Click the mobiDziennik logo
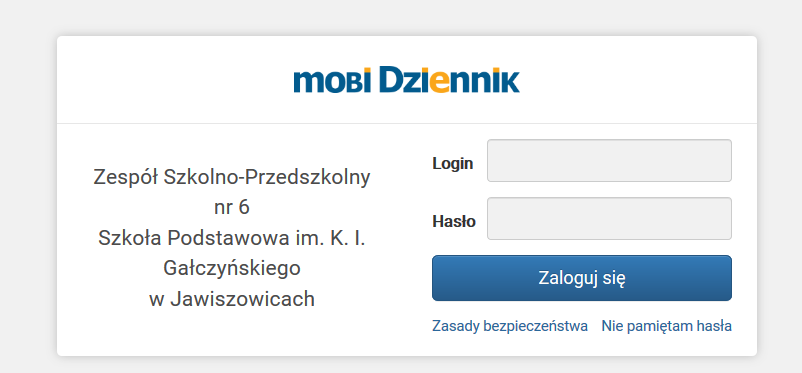This screenshot has height=373, width=802. click(x=407, y=79)
